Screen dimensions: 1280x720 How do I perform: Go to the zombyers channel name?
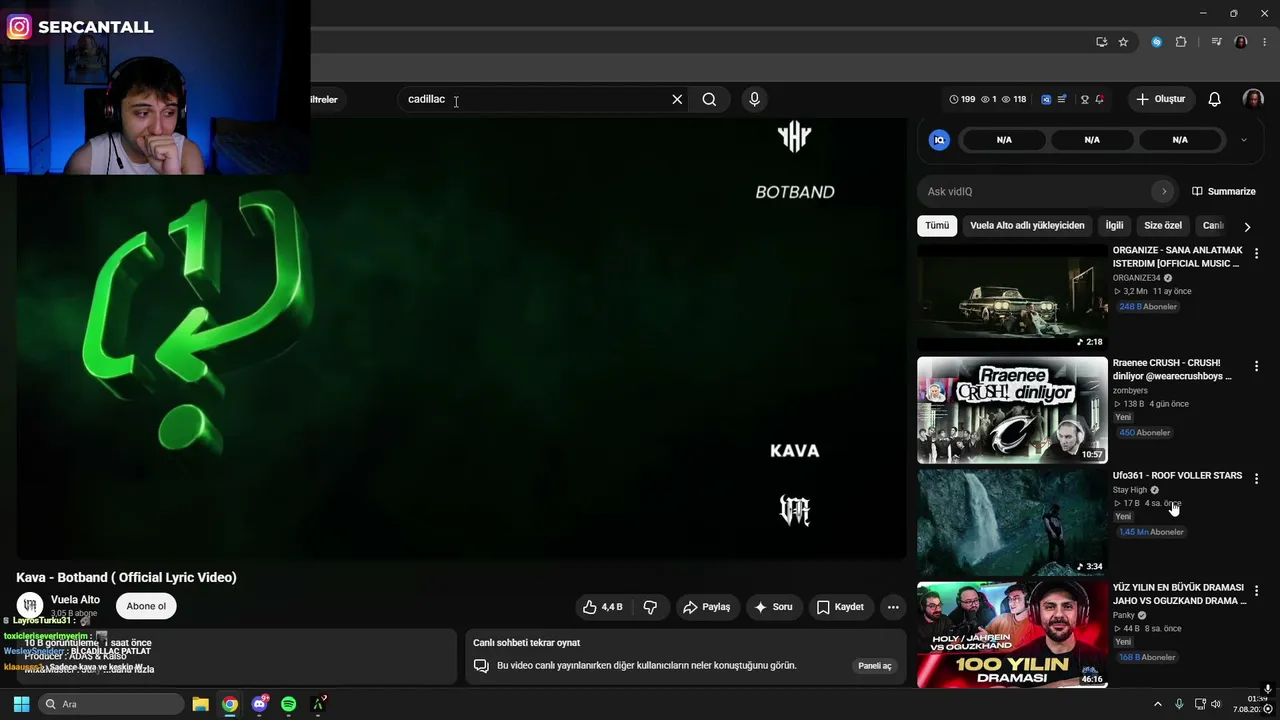coord(1130,390)
